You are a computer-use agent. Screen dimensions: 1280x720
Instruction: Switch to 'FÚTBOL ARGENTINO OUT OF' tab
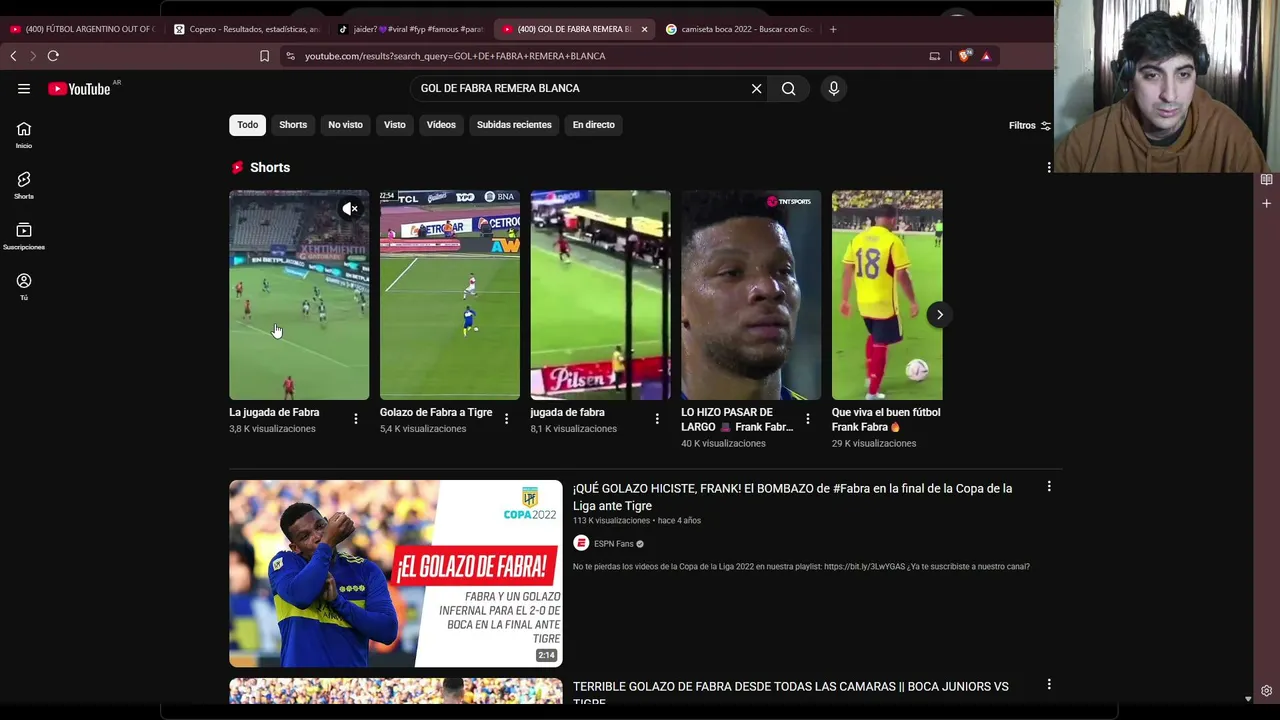pyautogui.click(x=81, y=29)
